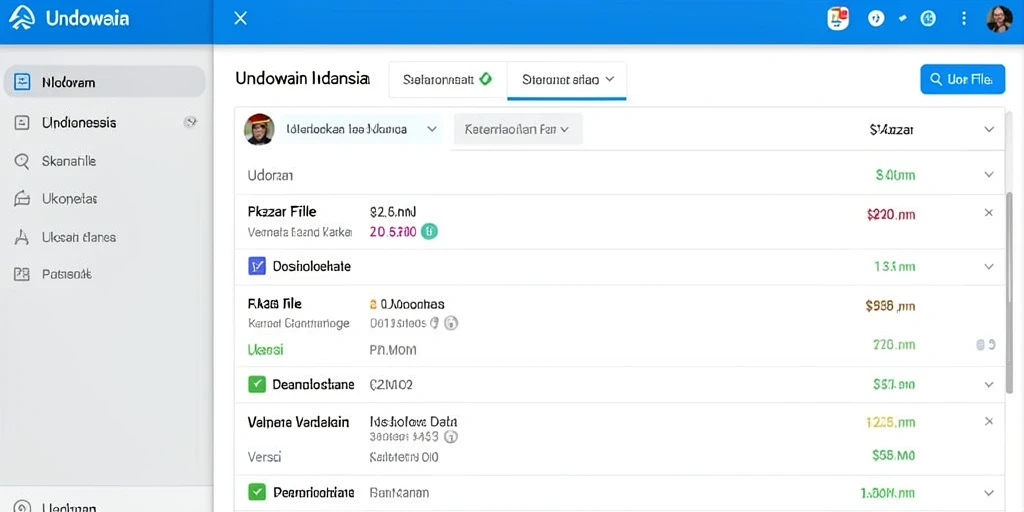This screenshot has height=512, width=1024.
Task: Switch to the Sałaronnaatt tab
Action: pos(448,80)
